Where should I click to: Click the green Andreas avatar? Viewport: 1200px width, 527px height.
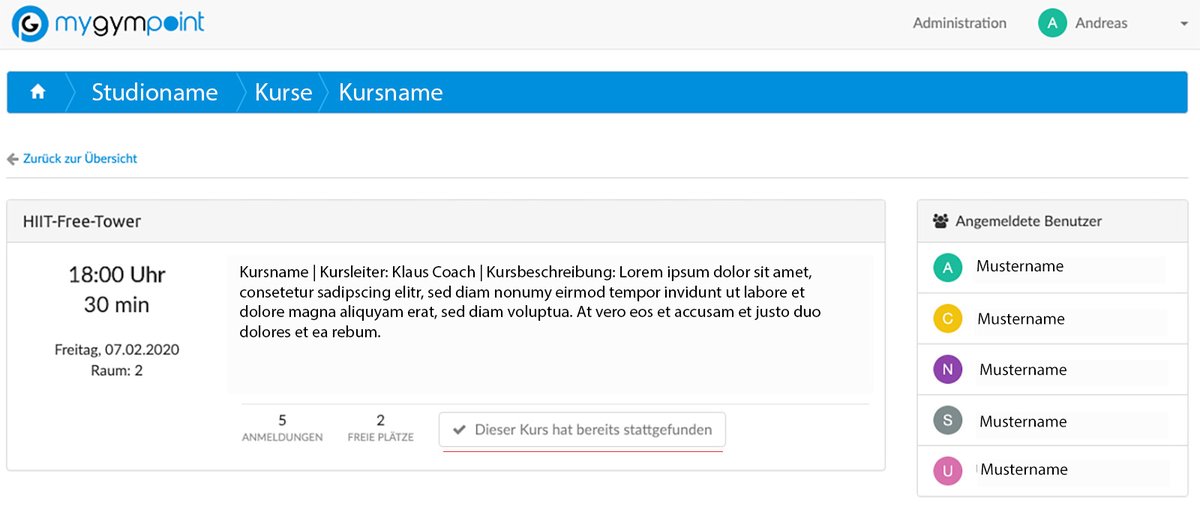tap(1052, 23)
